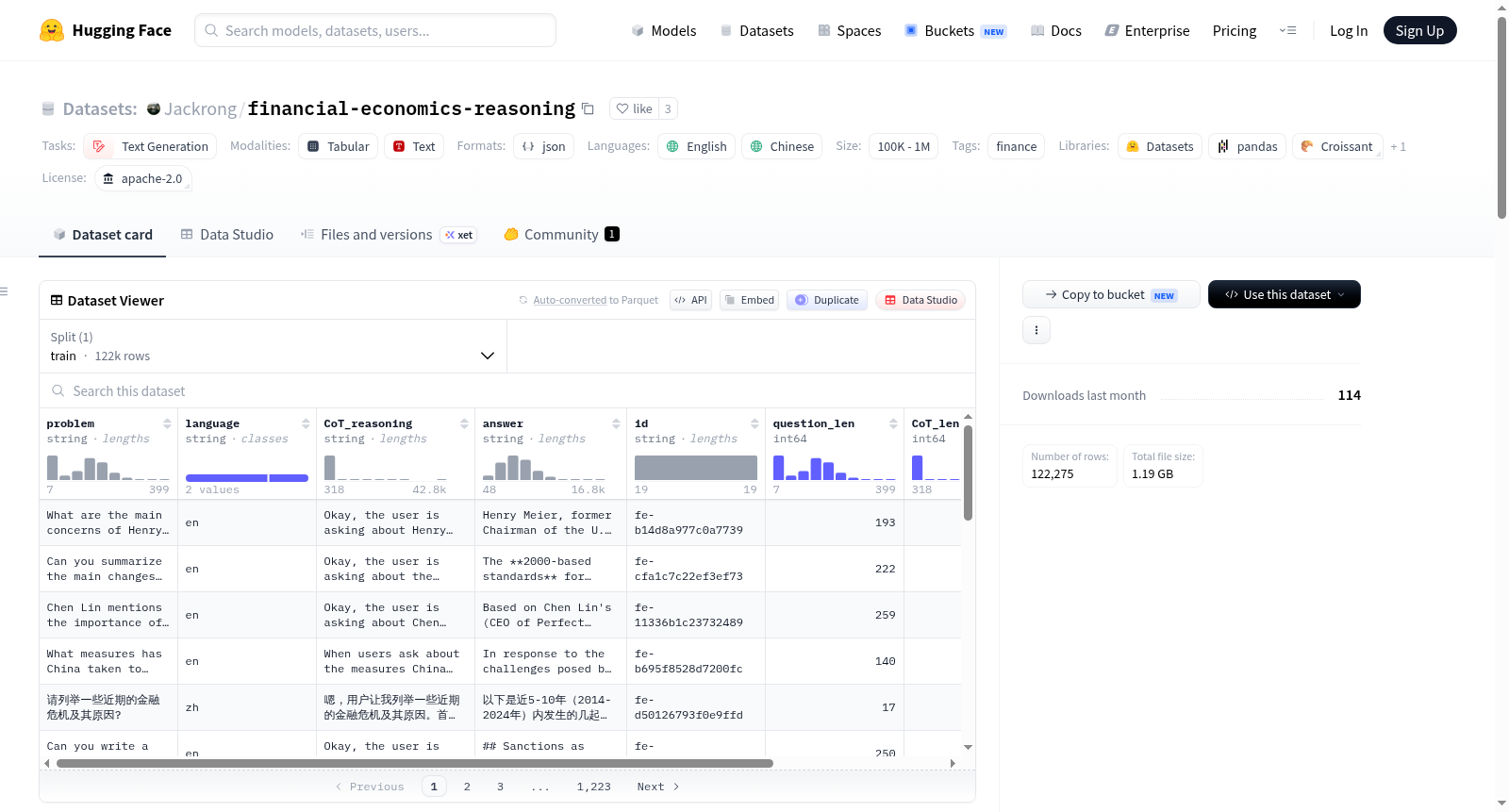Select the pandas library tag
1509x812 pixels.
click(x=1247, y=146)
